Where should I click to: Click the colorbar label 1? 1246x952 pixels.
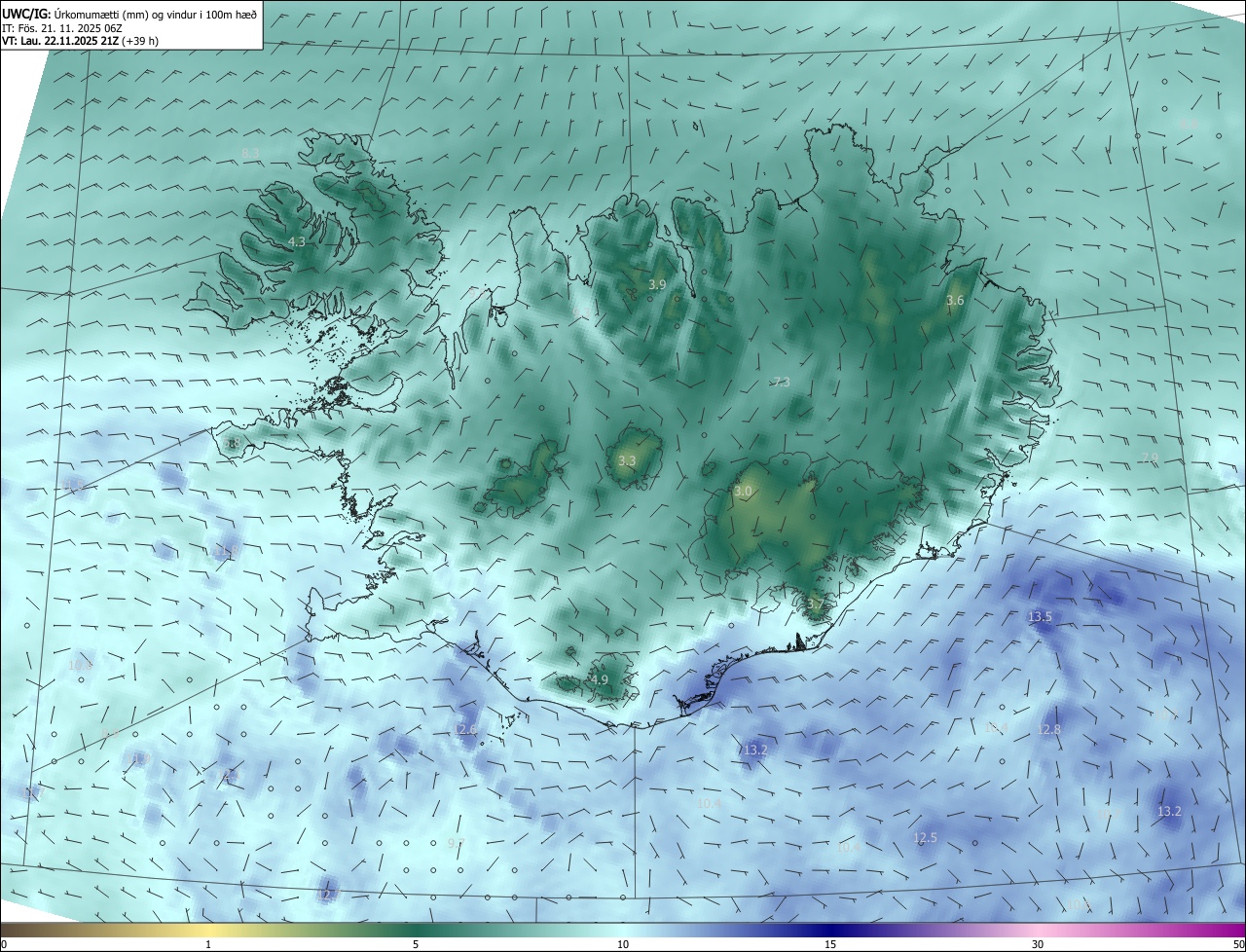pos(208,945)
